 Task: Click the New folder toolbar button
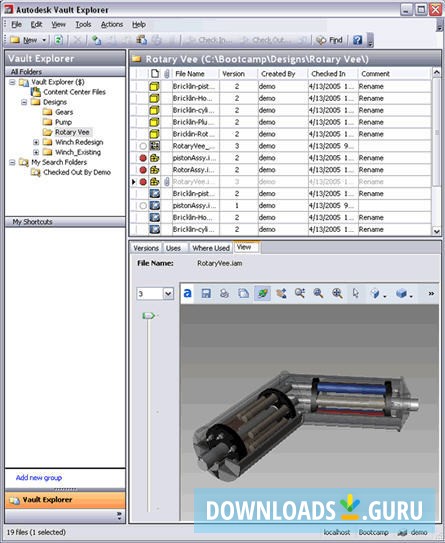tap(23, 40)
